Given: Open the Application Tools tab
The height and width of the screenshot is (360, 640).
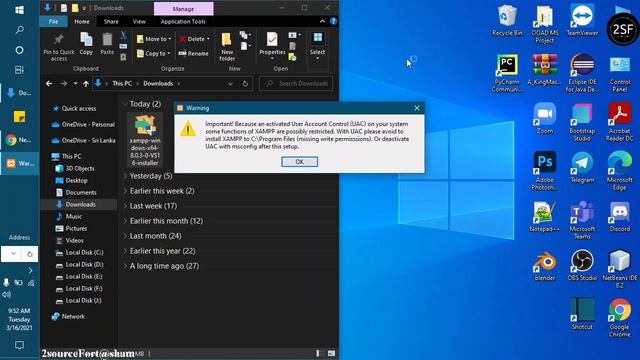Looking at the screenshot, I should pos(183,22).
